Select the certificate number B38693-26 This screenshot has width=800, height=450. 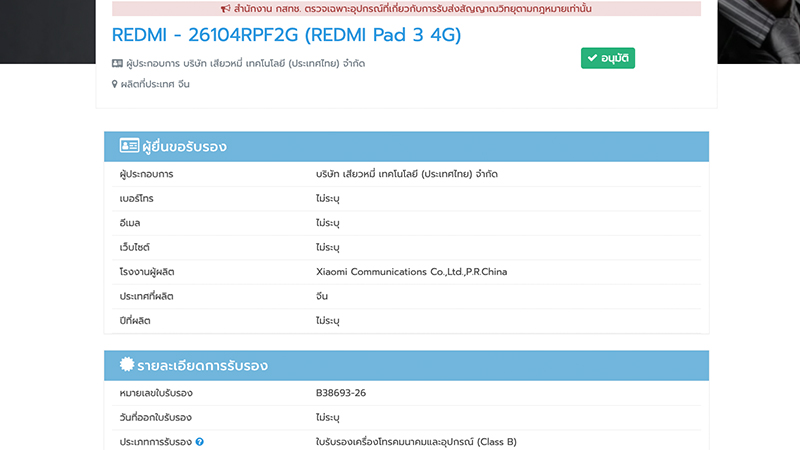pos(341,393)
